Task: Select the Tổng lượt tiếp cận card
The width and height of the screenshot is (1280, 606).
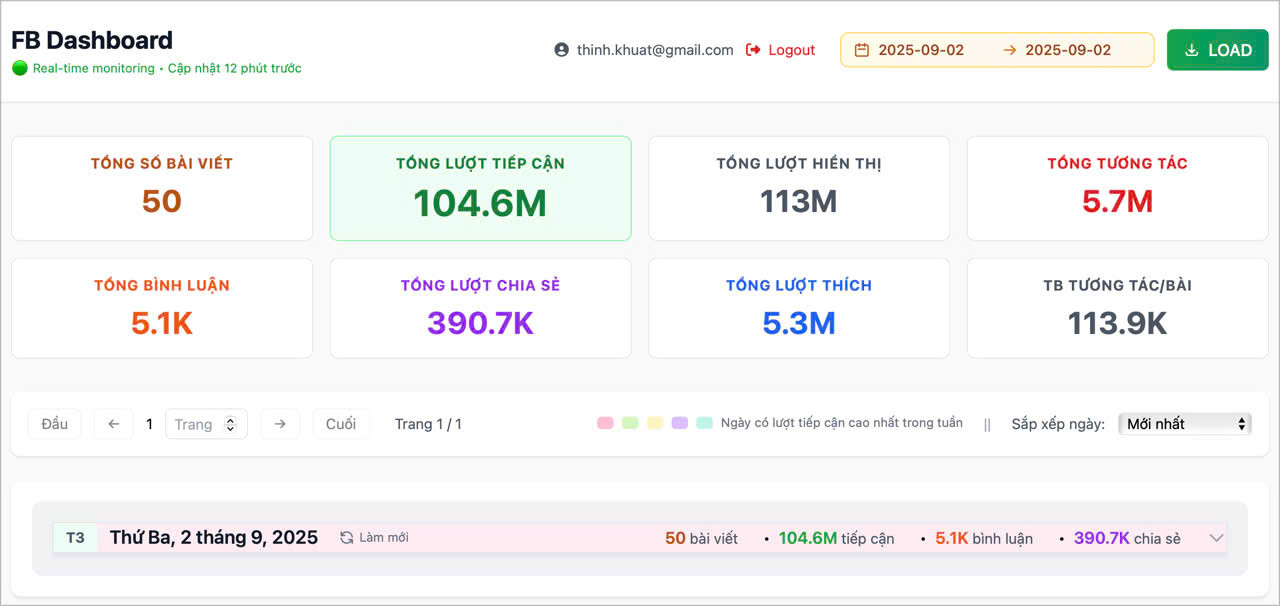Action: [480, 188]
